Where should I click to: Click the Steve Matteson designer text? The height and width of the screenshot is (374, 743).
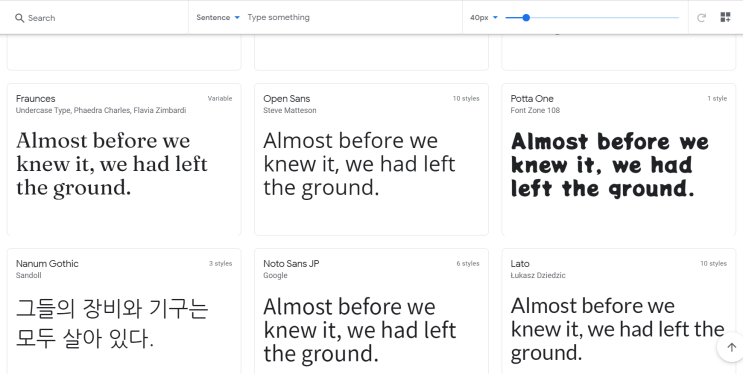(290, 110)
